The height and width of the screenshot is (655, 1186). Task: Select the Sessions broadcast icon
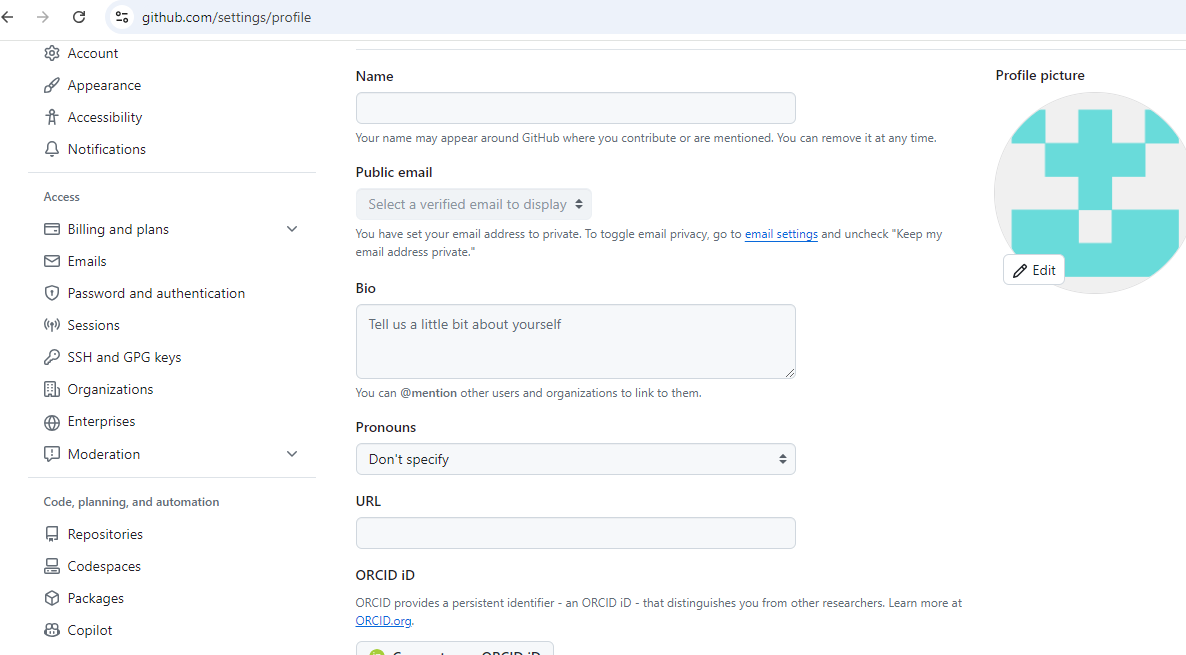(52, 325)
